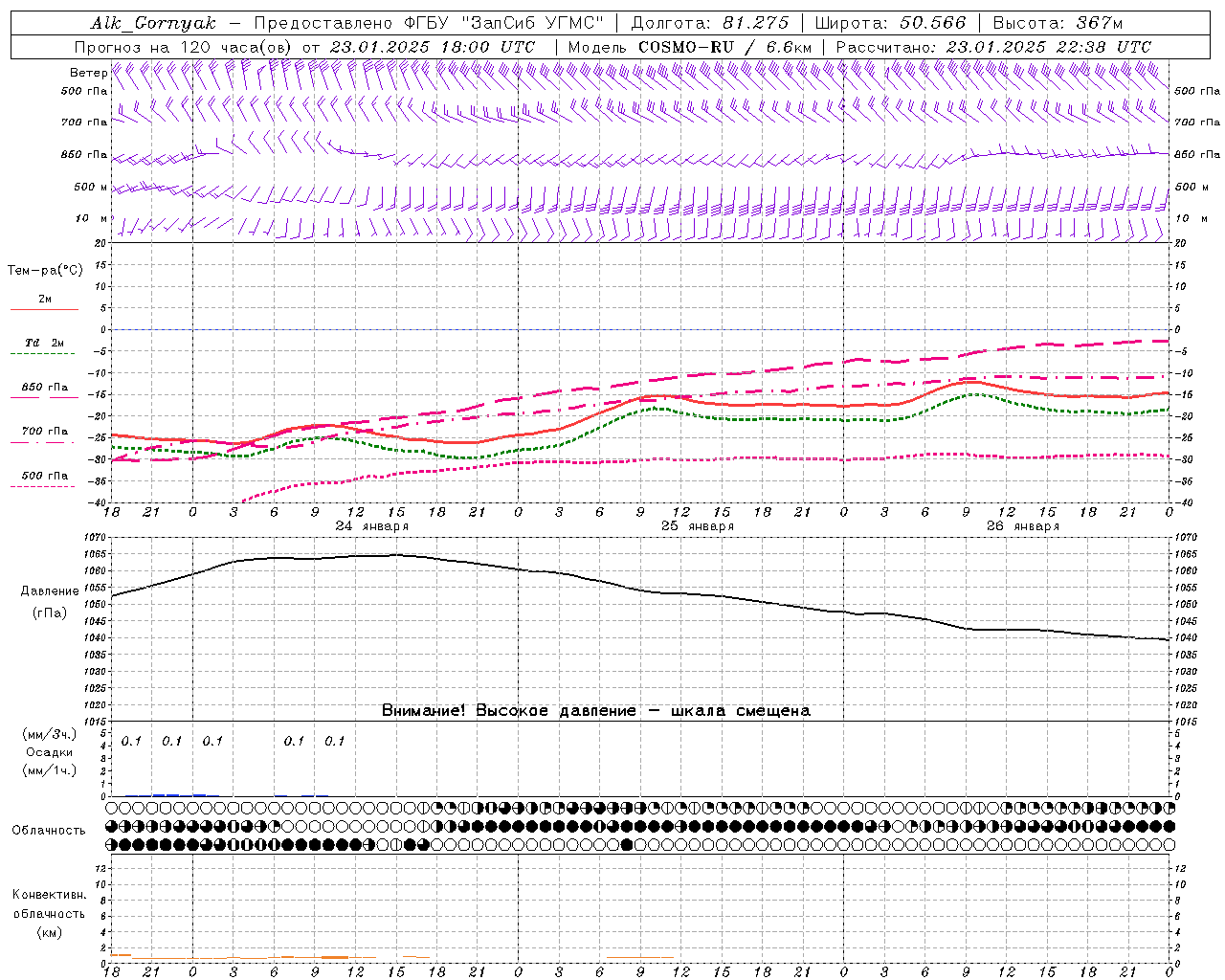The height and width of the screenshot is (980, 1225).
Task: Click the '25 января' date label
Action: (x=698, y=526)
